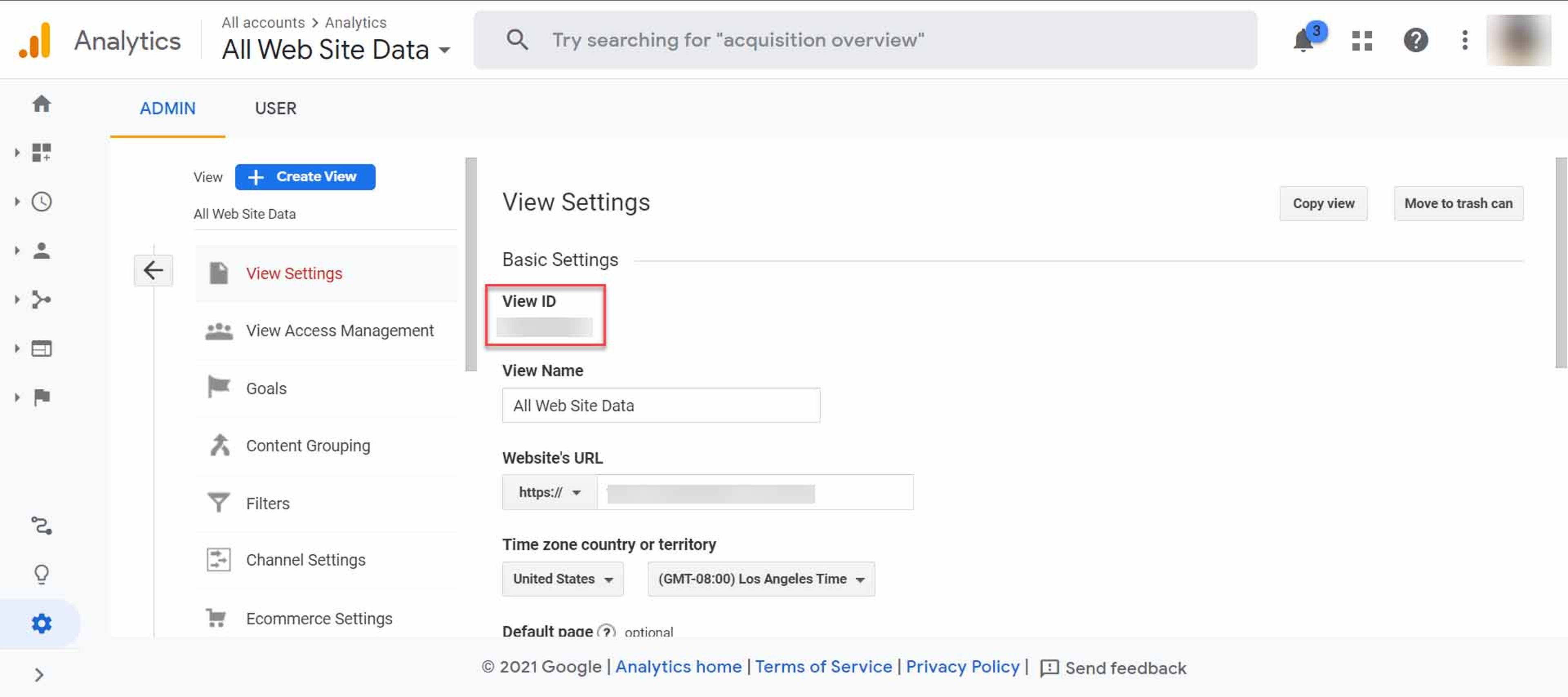Select View Settings menu item
Image resolution: width=1568 pixels, height=697 pixels.
coord(326,274)
